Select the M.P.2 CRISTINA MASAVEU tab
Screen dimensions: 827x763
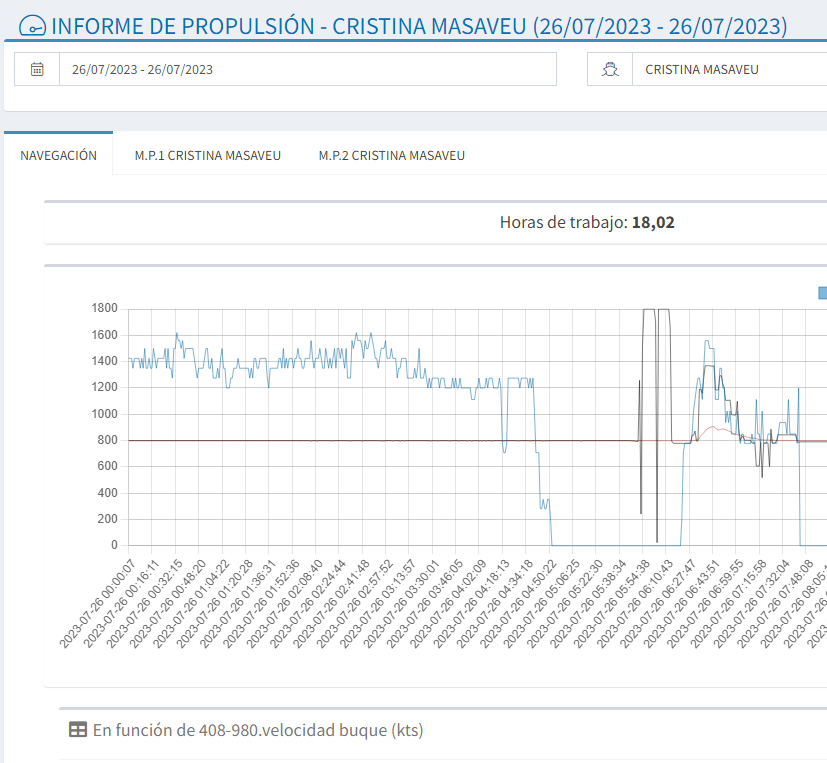[391, 156]
